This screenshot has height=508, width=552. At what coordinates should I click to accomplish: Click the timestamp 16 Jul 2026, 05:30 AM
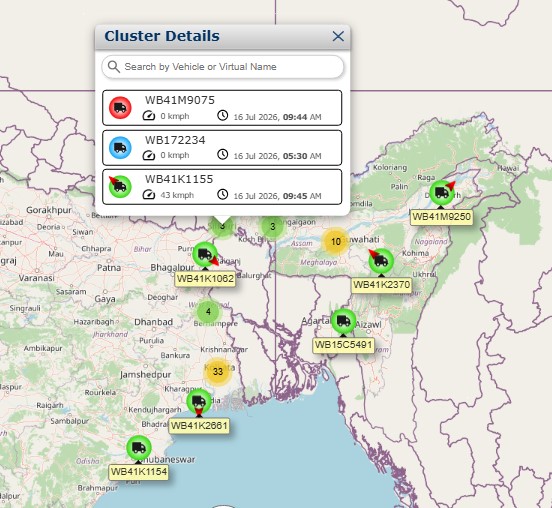tap(277, 156)
